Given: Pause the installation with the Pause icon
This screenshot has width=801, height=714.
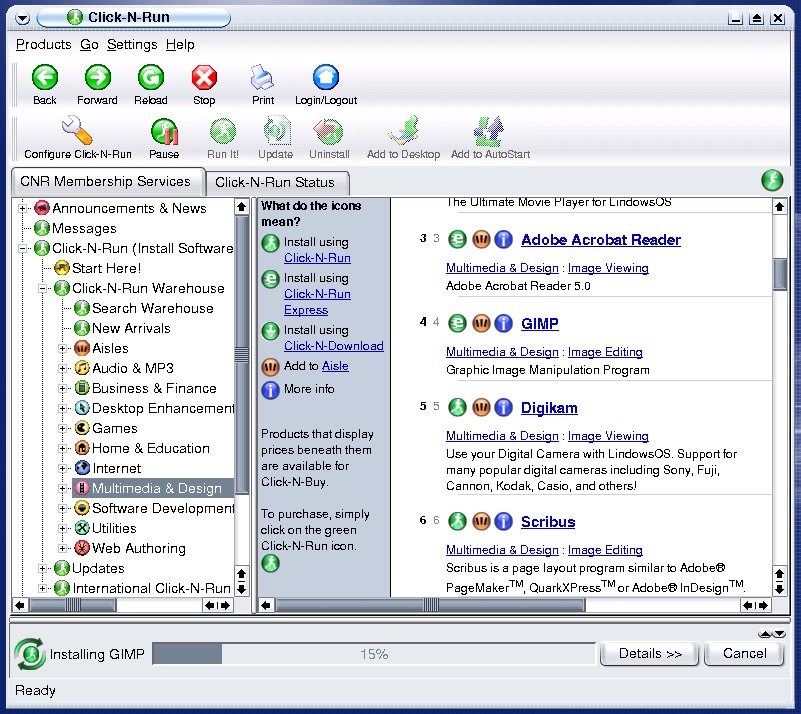Looking at the screenshot, I should (164, 132).
